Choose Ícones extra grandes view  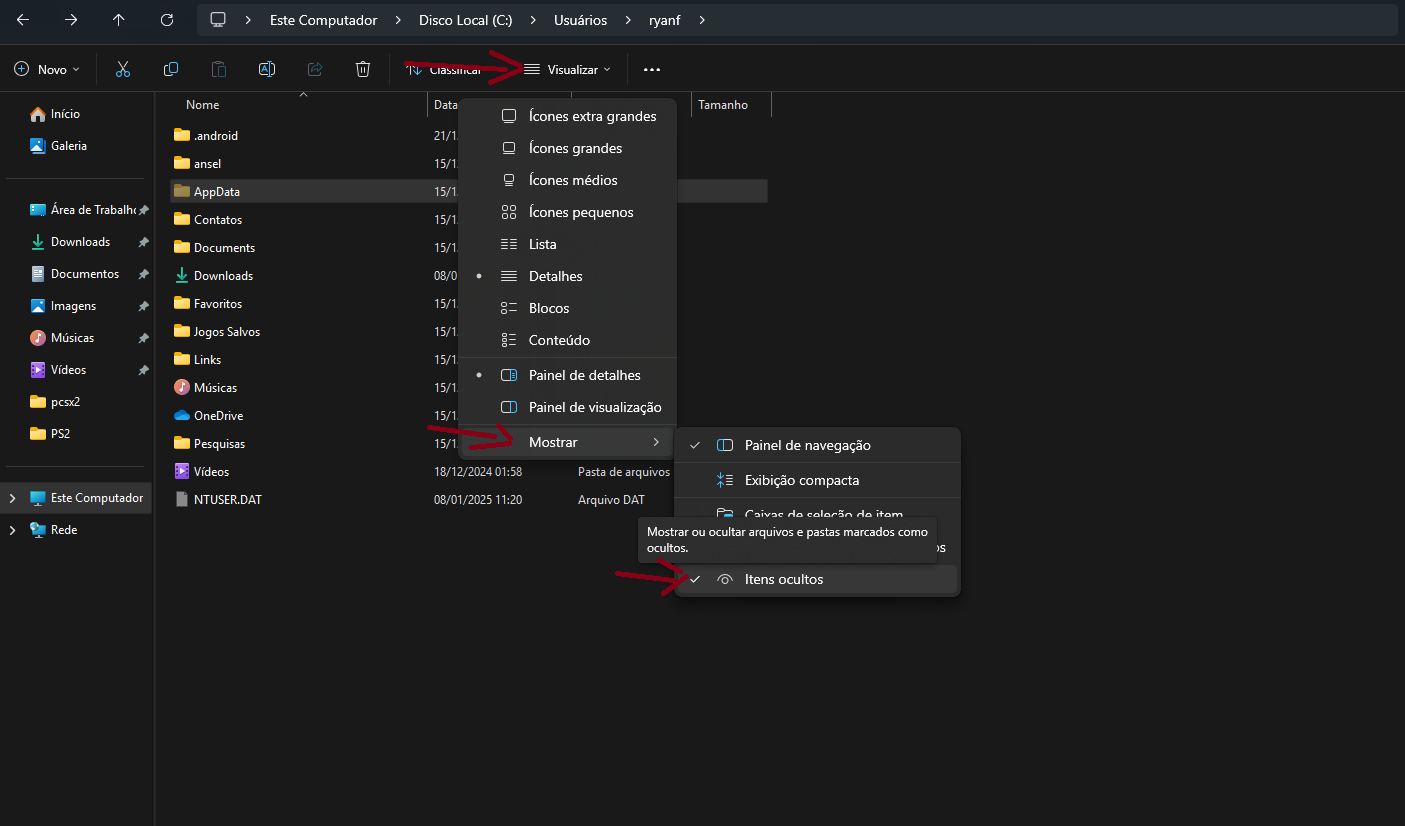point(592,116)
